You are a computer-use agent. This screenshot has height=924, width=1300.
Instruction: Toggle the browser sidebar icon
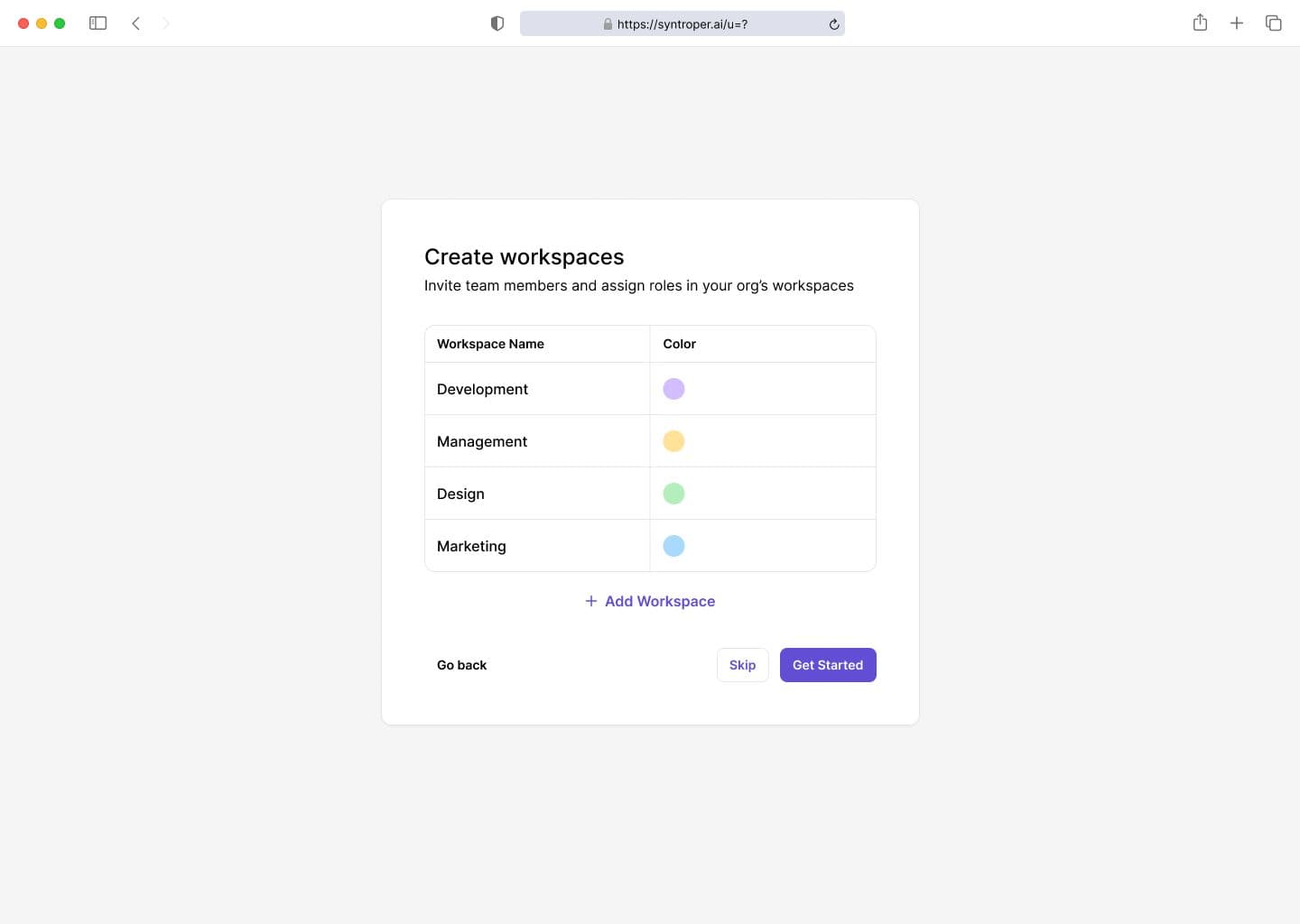point(98,23)
